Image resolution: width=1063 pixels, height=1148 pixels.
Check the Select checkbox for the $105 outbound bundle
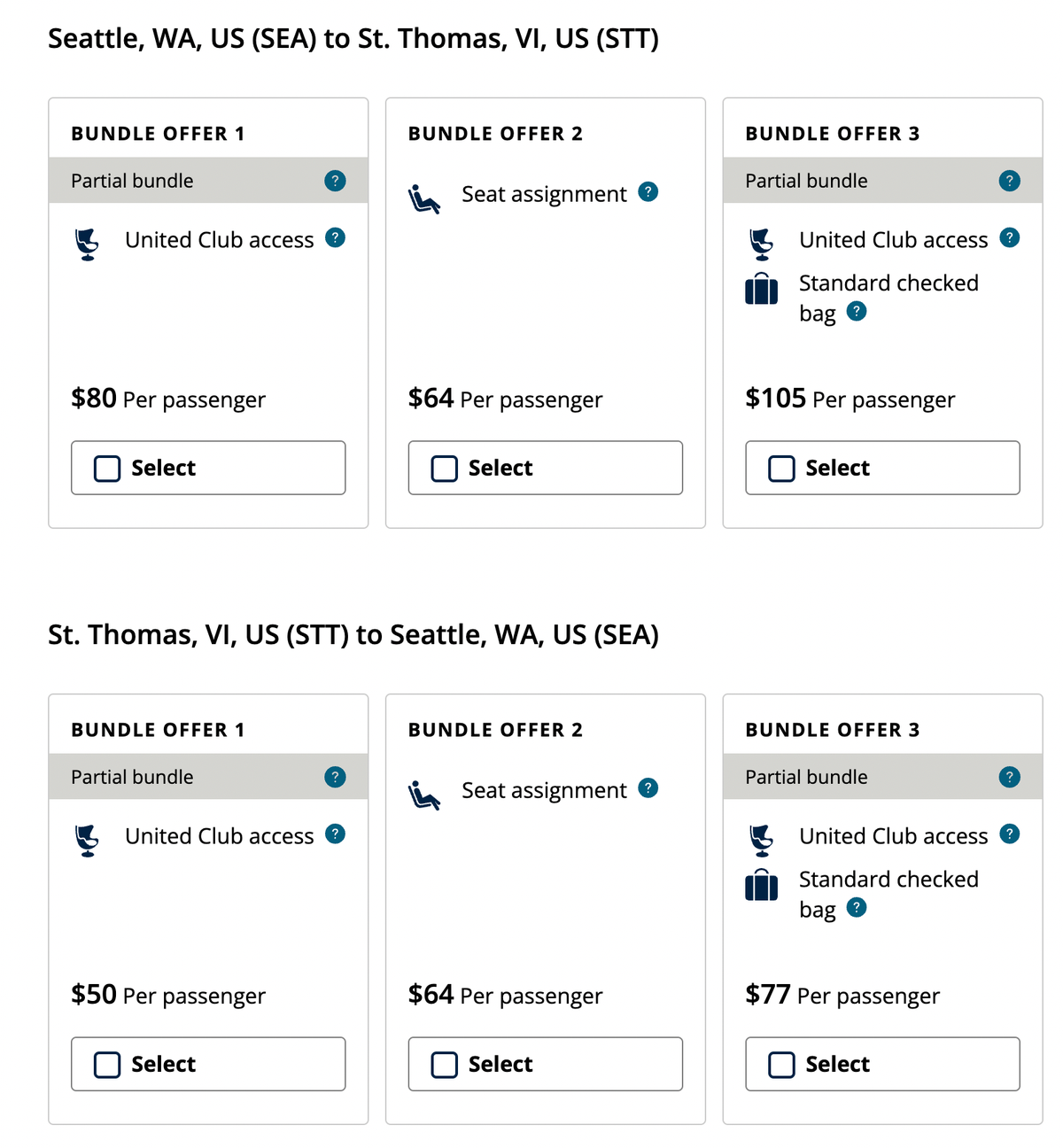780,468
